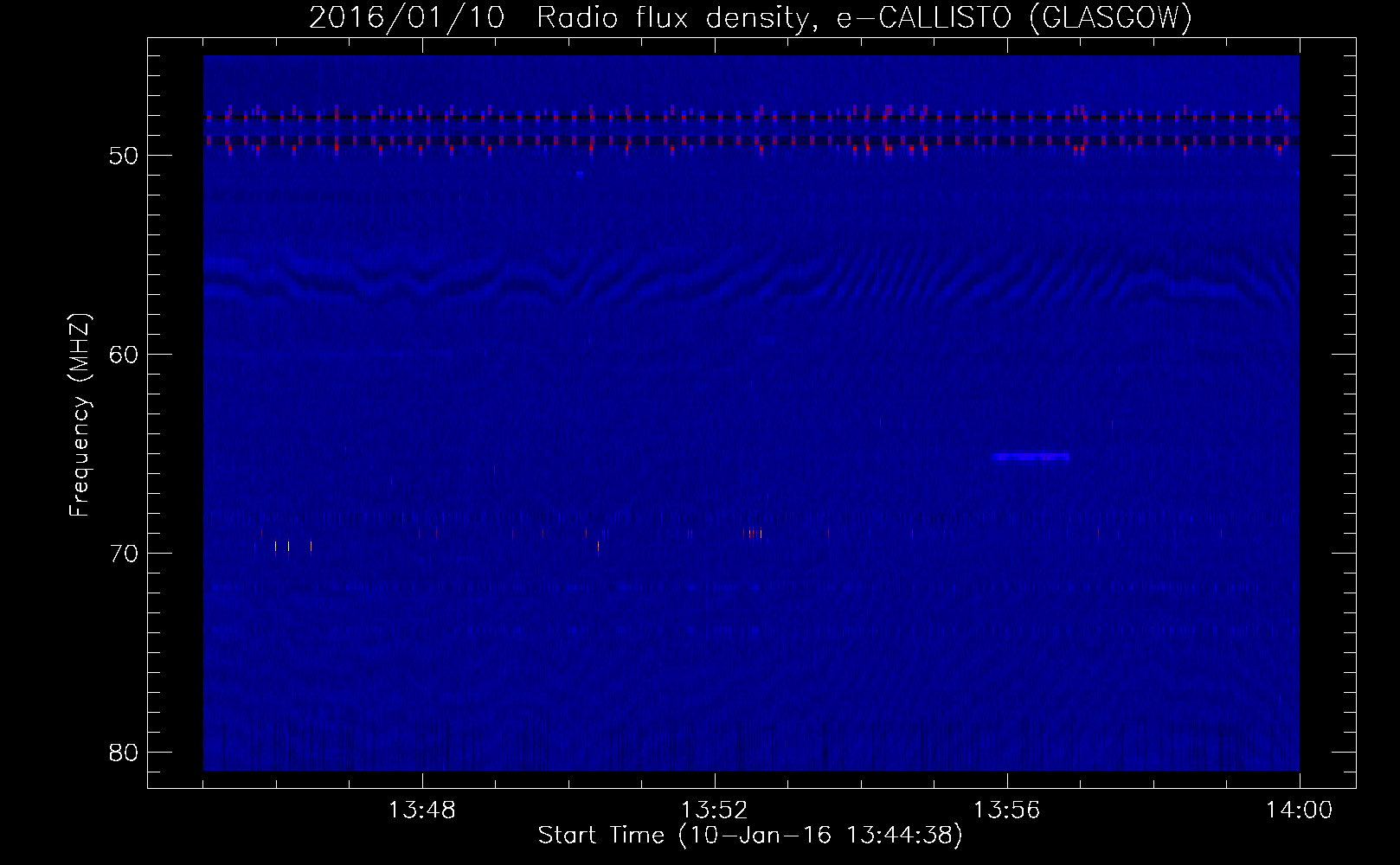Click the 50 frequency axis label

(125, 156)
